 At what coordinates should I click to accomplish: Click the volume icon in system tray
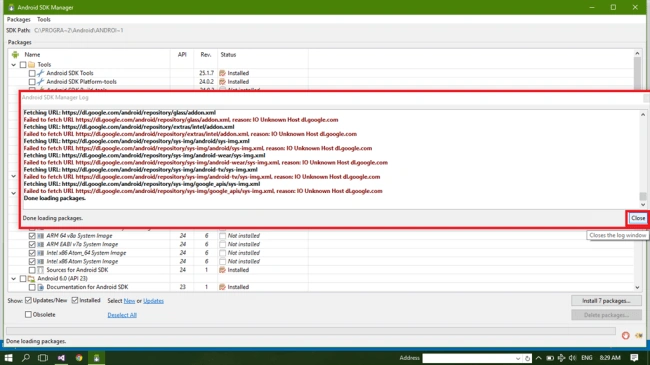coord(572,358)
